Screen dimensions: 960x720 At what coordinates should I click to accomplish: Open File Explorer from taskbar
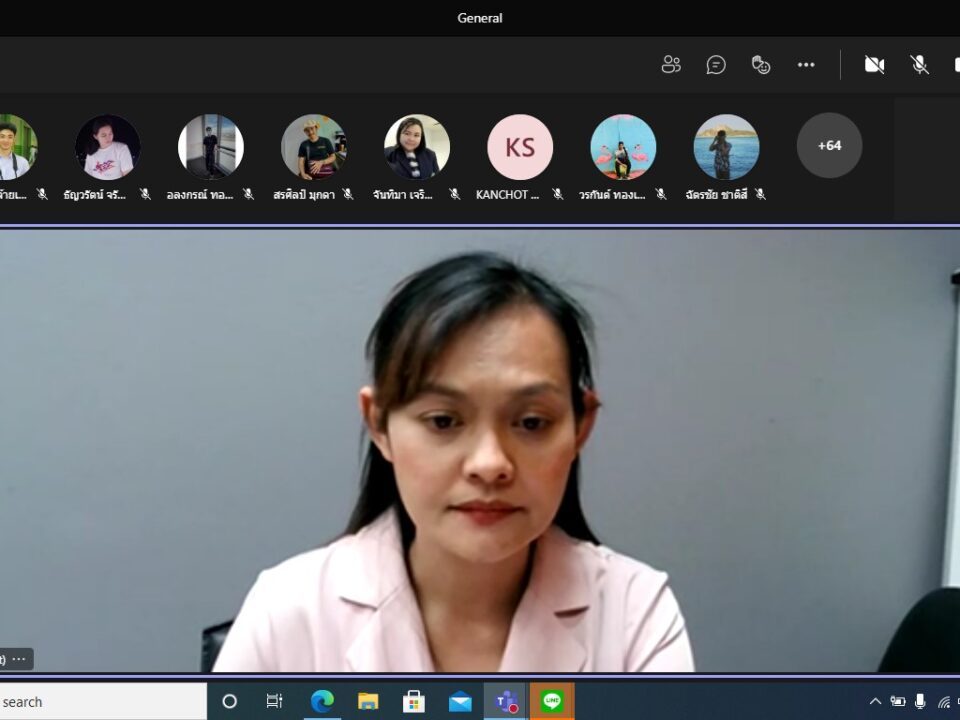(x=368, y=702)
